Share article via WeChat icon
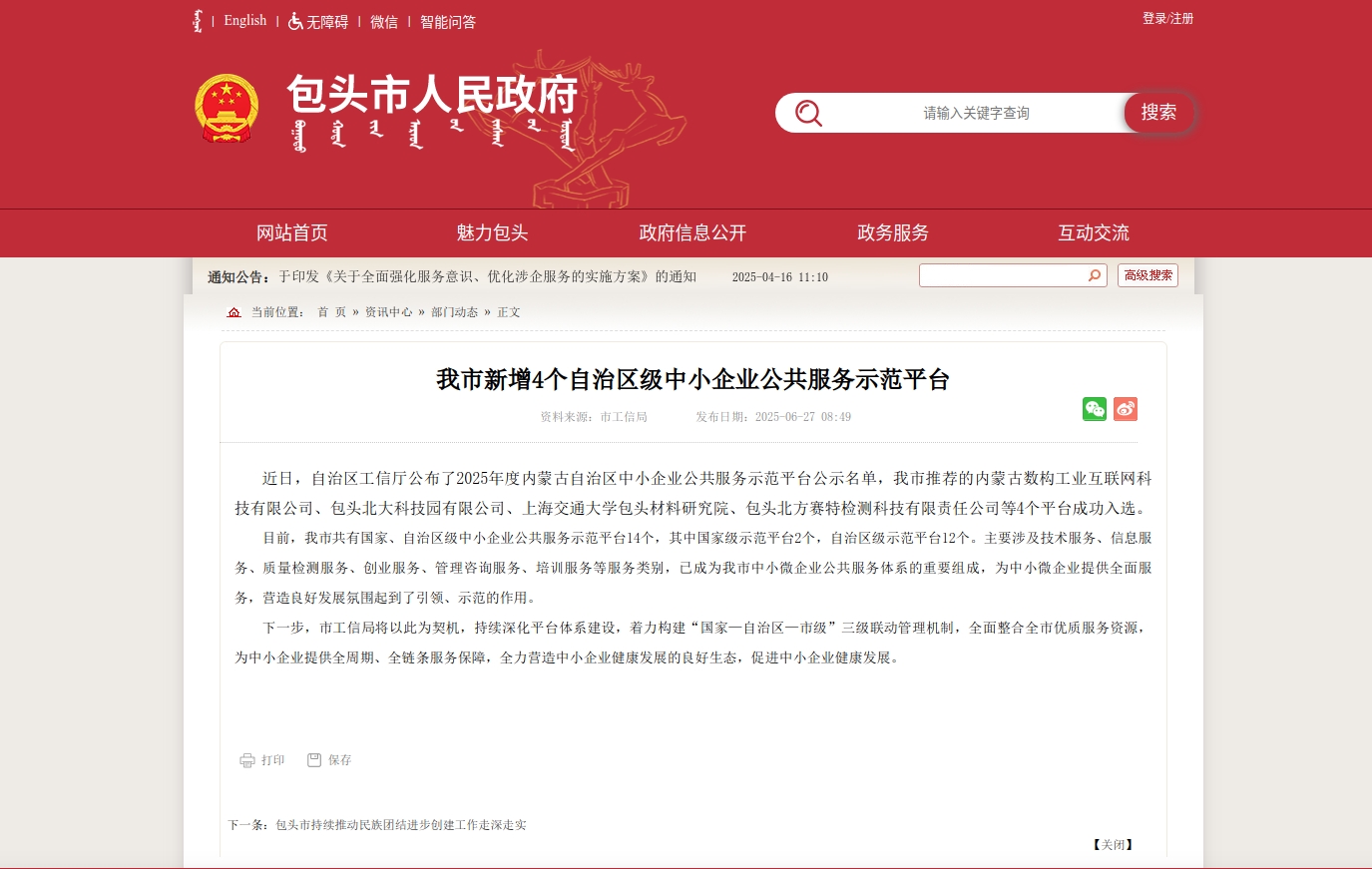This screenshot has height=869, width=1372. pos(1095,409)
